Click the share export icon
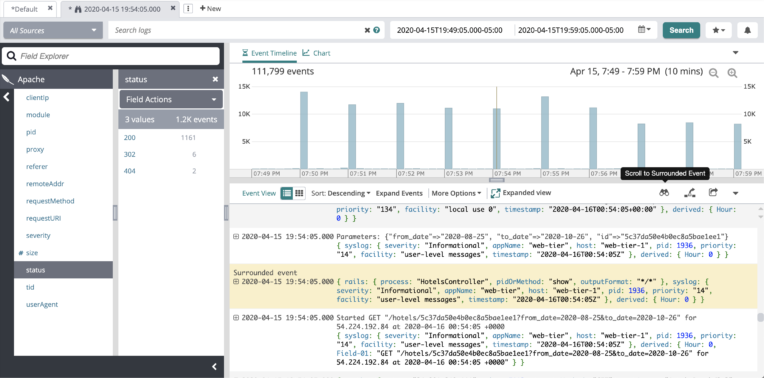The image size is (764, 378). coord(713,193)
